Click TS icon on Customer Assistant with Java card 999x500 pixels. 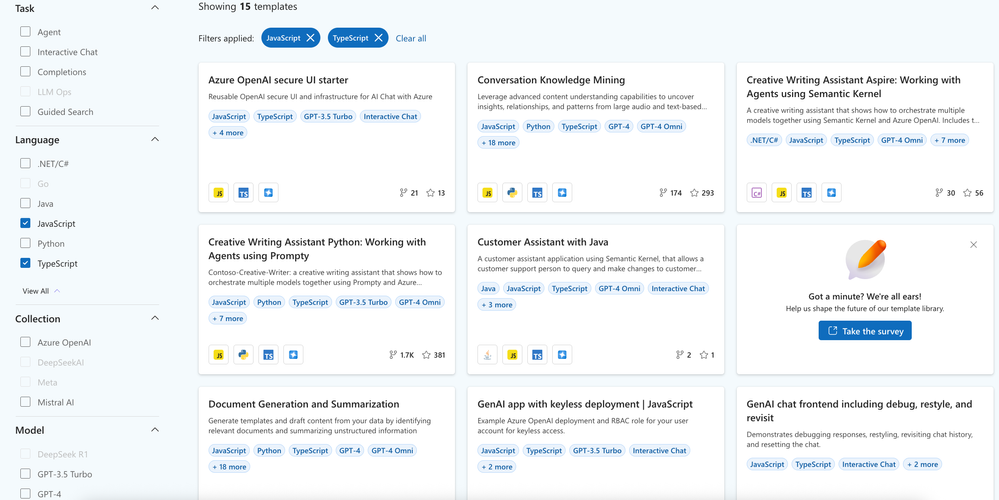pos(537,355)
